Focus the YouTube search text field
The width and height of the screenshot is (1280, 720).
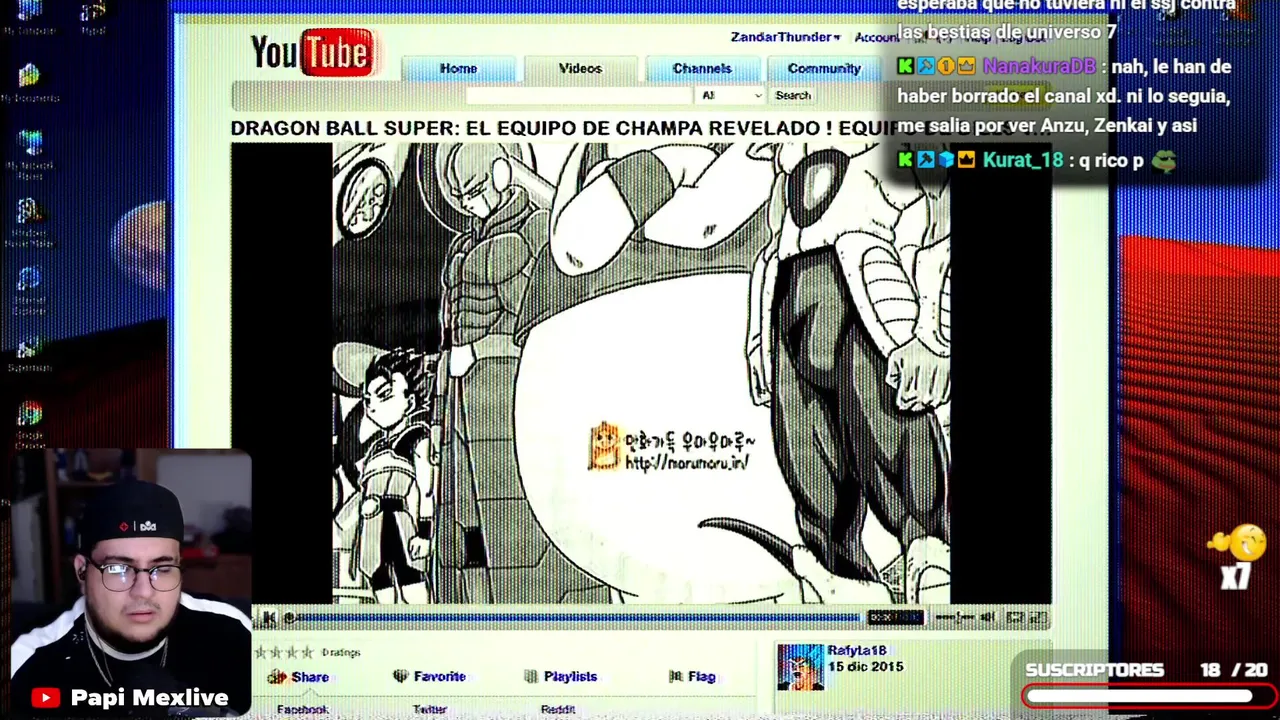point(578,95)
